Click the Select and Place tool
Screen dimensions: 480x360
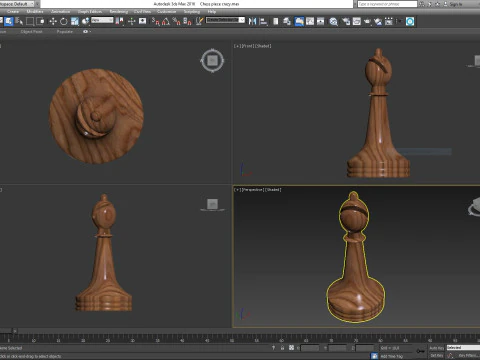[85, 21]
